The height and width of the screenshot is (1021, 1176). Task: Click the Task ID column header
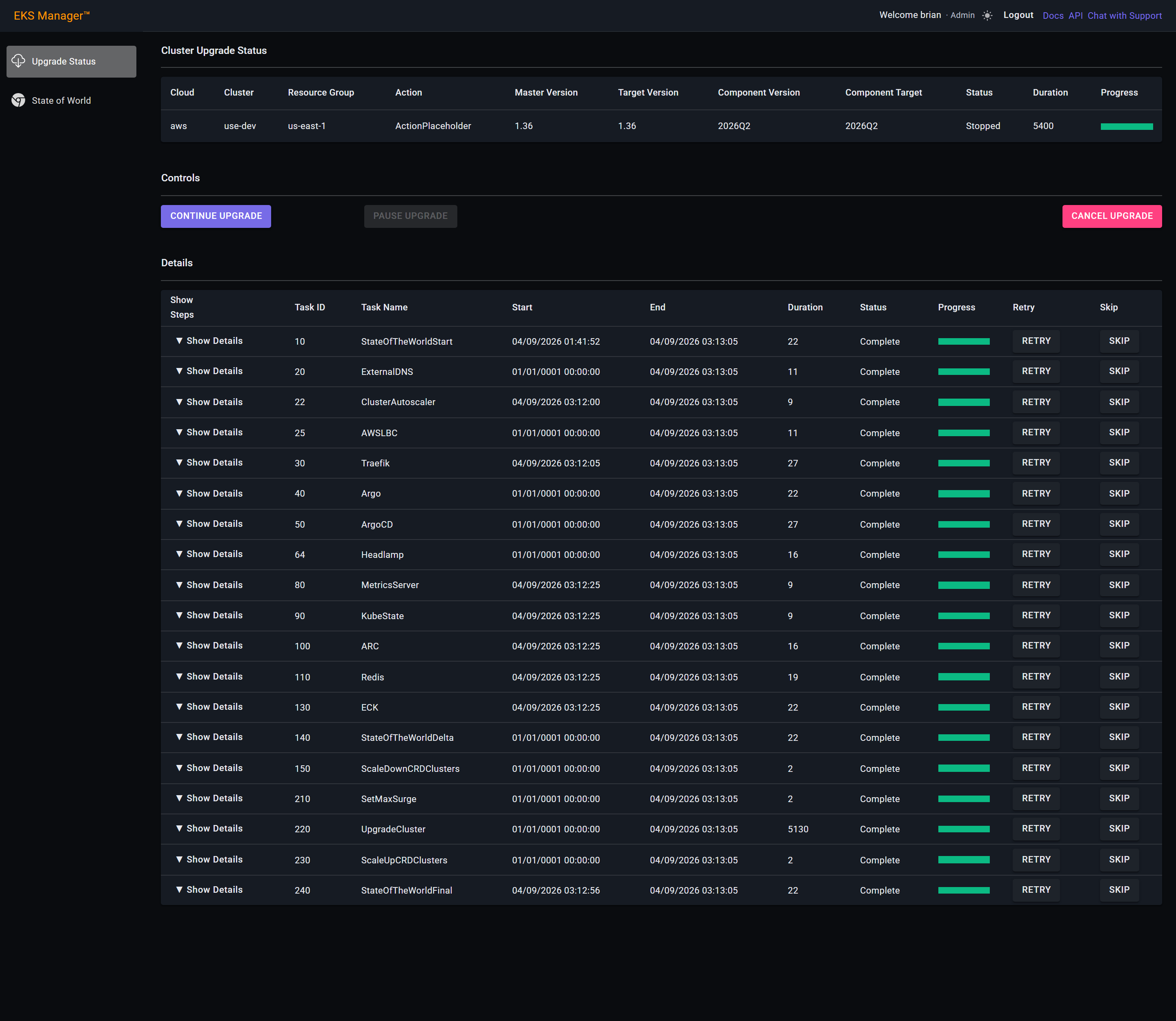point(310,307)
